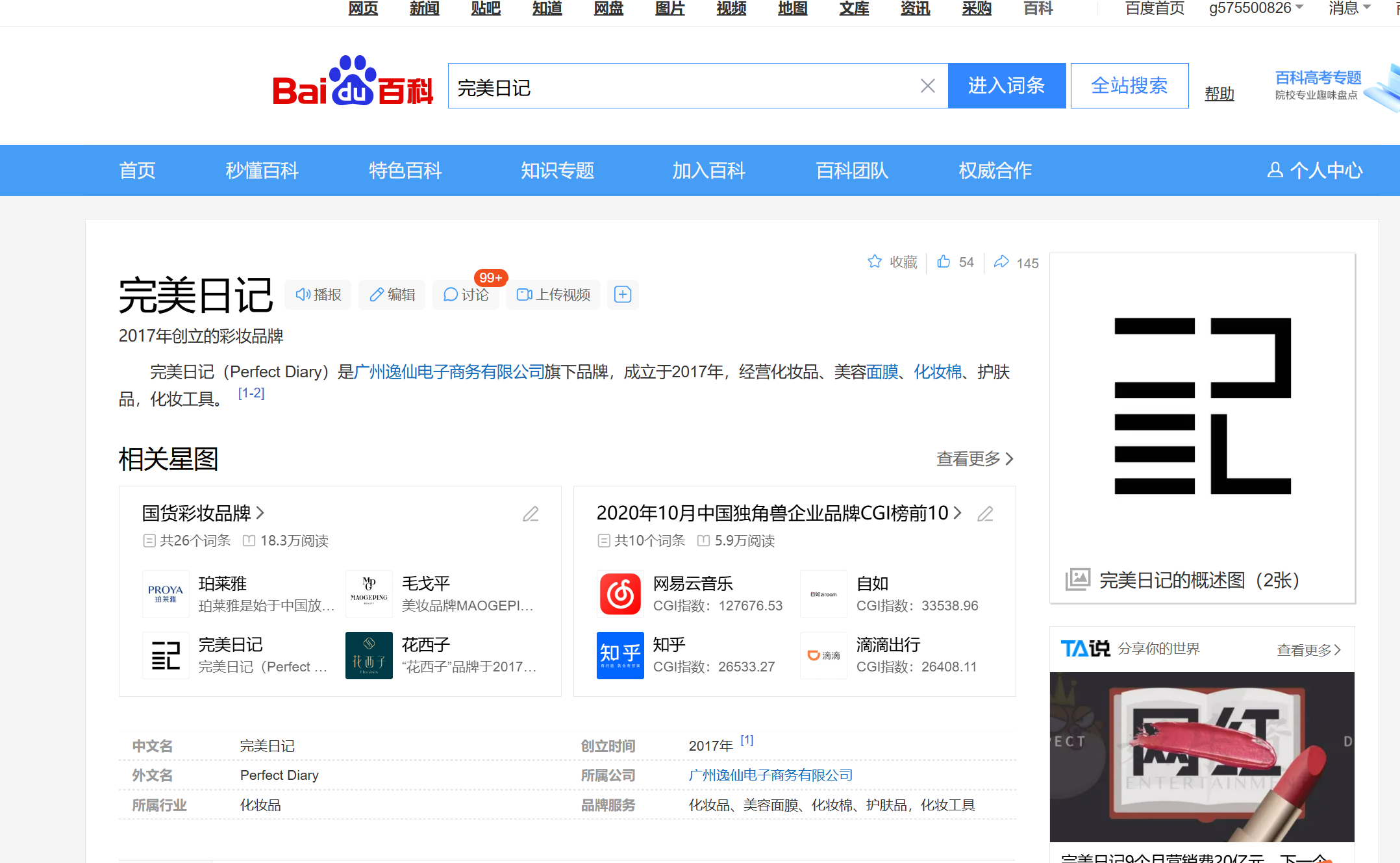1400x863 pixels.
Task: Select the 知识专题 navigation tab
Action: 557,170
